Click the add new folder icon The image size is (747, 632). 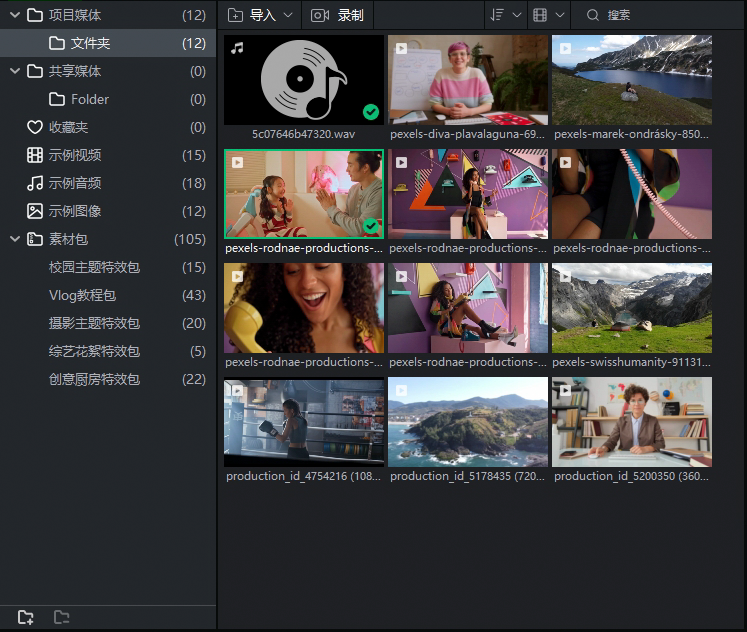click(26, 617)
